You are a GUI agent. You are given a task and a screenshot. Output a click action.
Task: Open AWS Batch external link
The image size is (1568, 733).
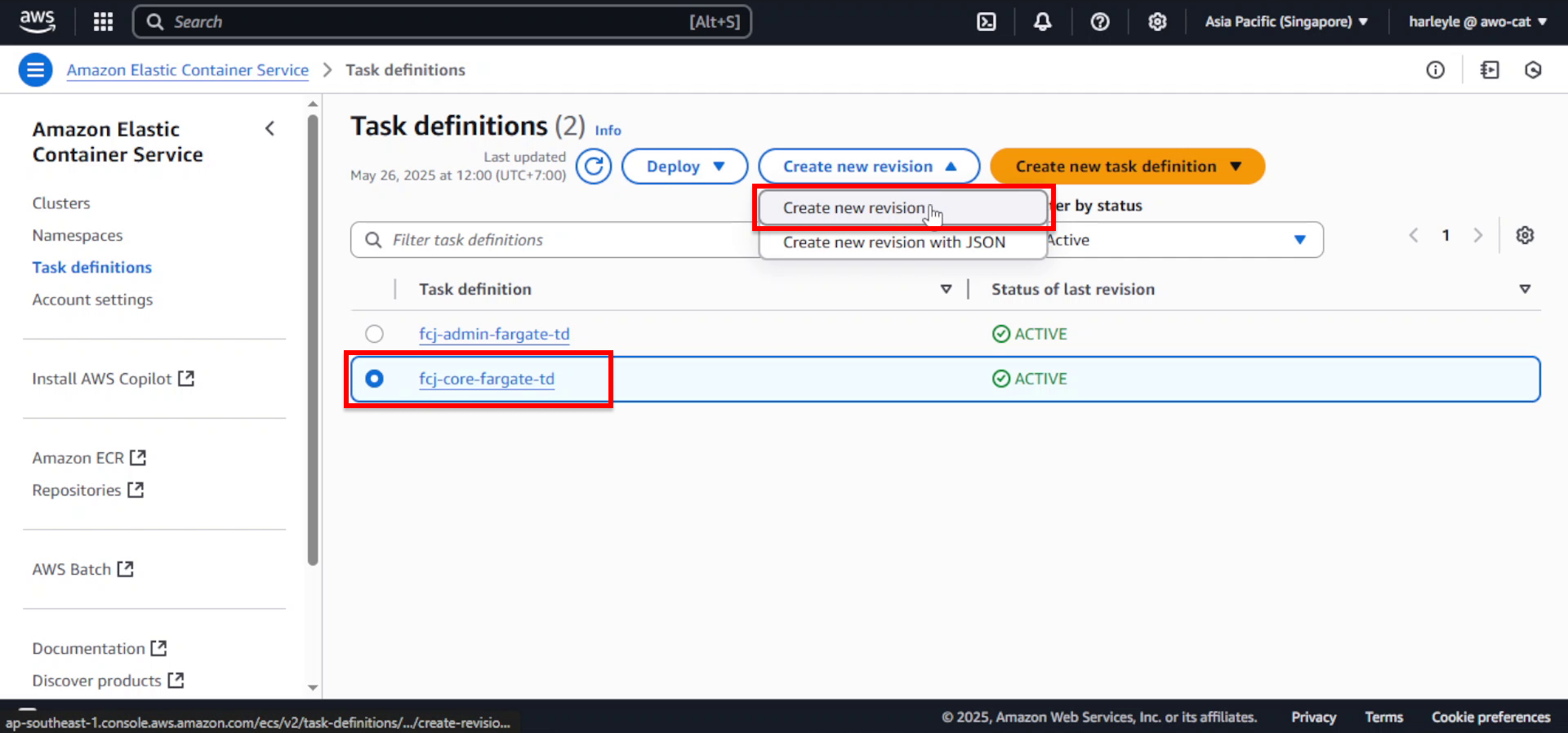(x=82, y=569)
